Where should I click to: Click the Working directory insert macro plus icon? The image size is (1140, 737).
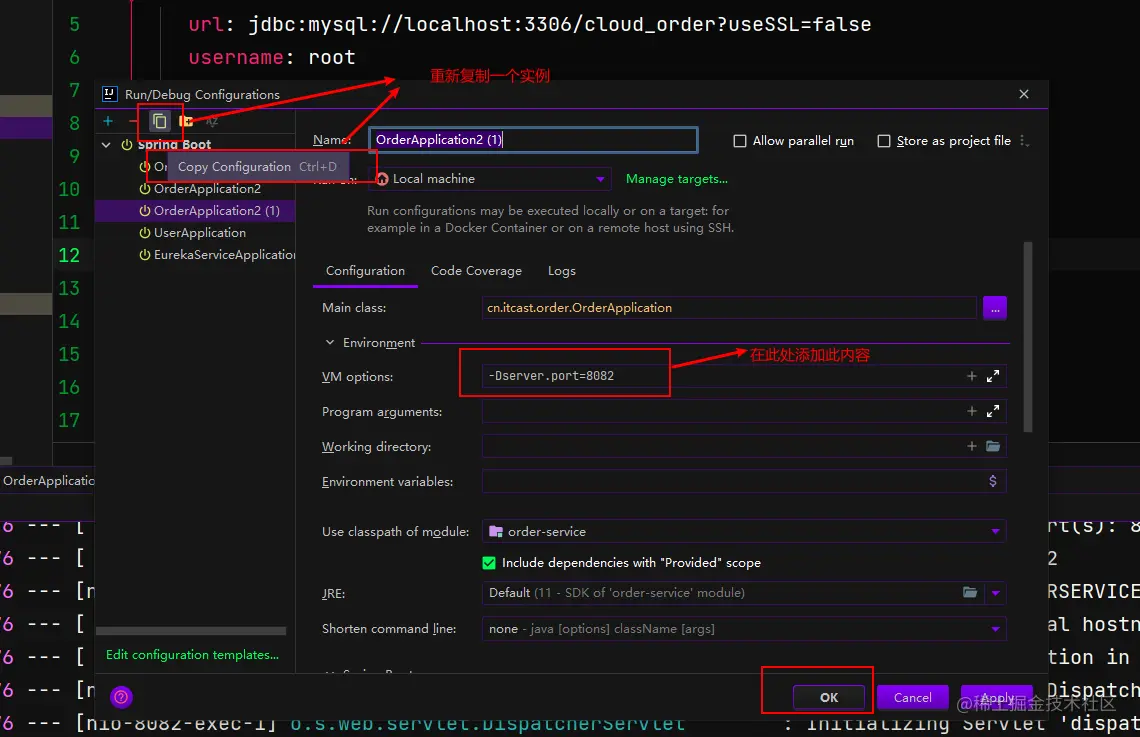tap(971, 446)
